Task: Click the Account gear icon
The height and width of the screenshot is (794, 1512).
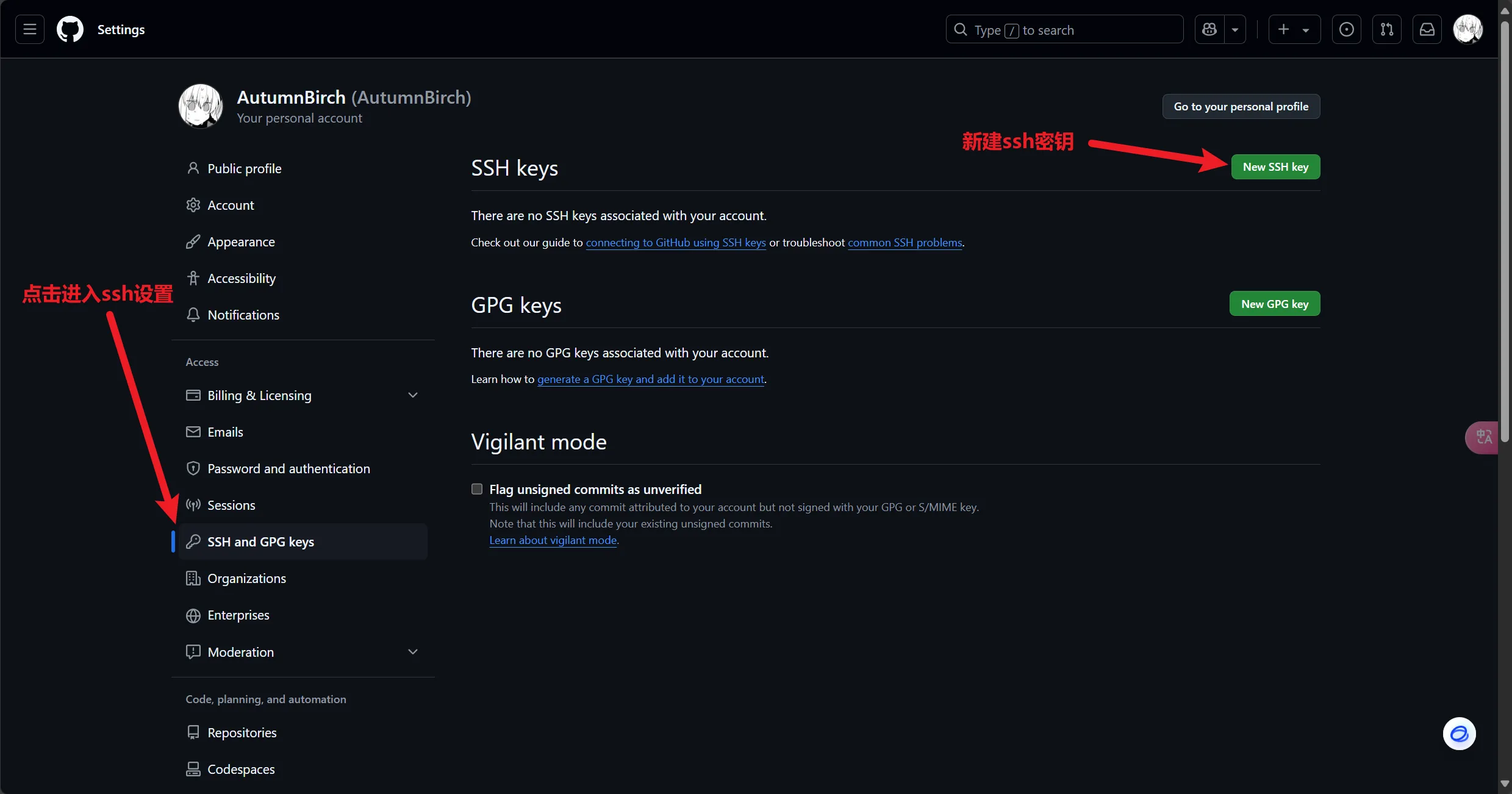Action: click(193, 205)
